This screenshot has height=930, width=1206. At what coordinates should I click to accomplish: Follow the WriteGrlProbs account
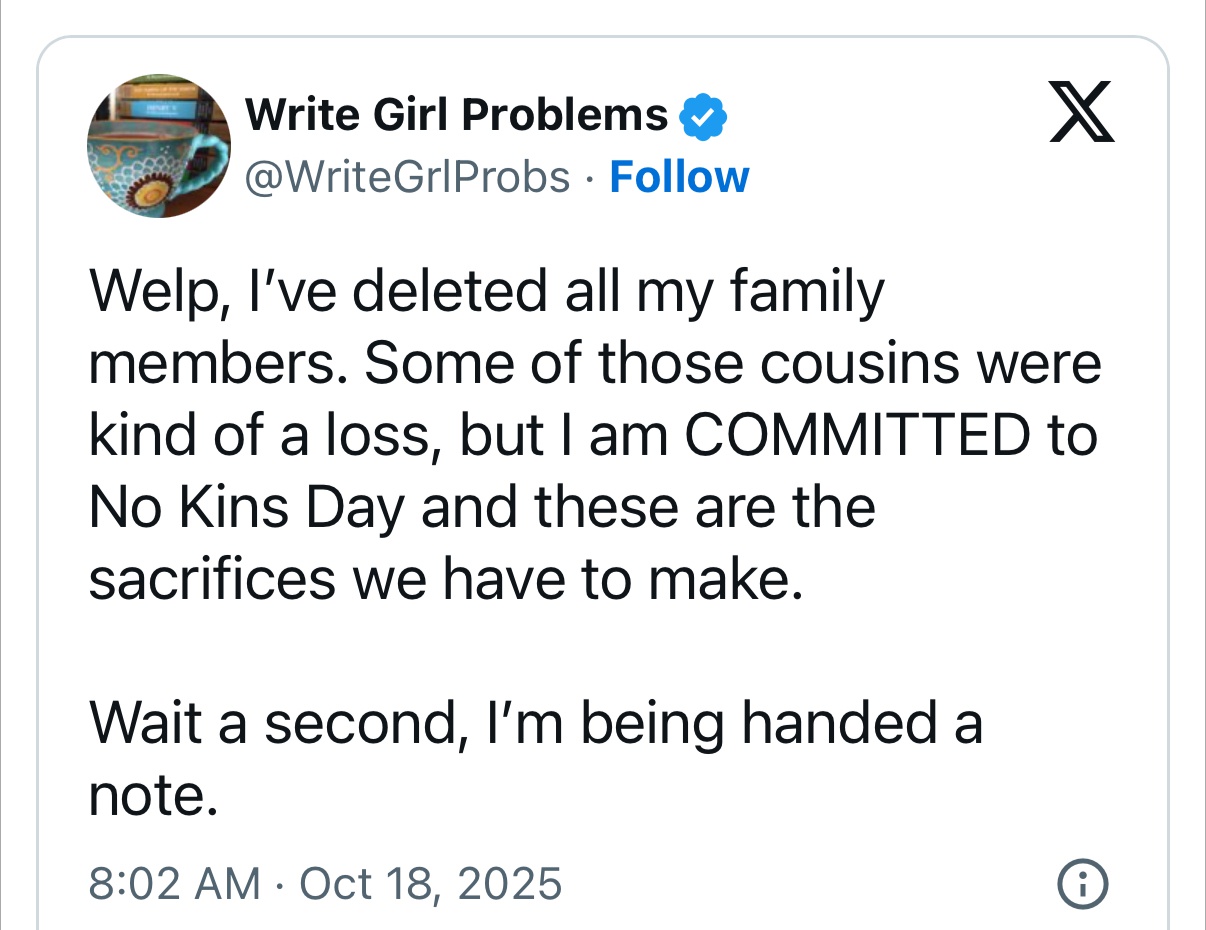[679, 177]
